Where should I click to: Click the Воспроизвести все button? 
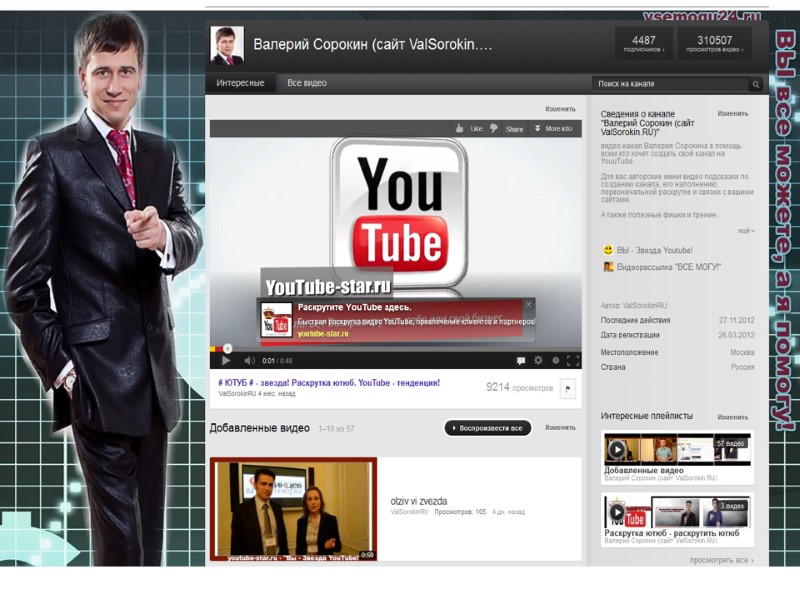coord(488,428)
